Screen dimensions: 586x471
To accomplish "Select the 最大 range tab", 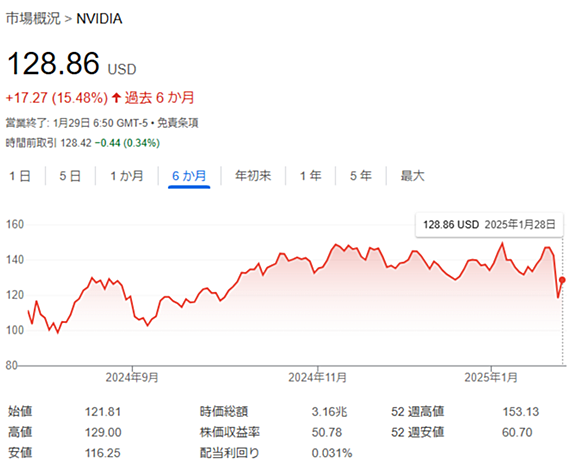I will coord(413,176).
